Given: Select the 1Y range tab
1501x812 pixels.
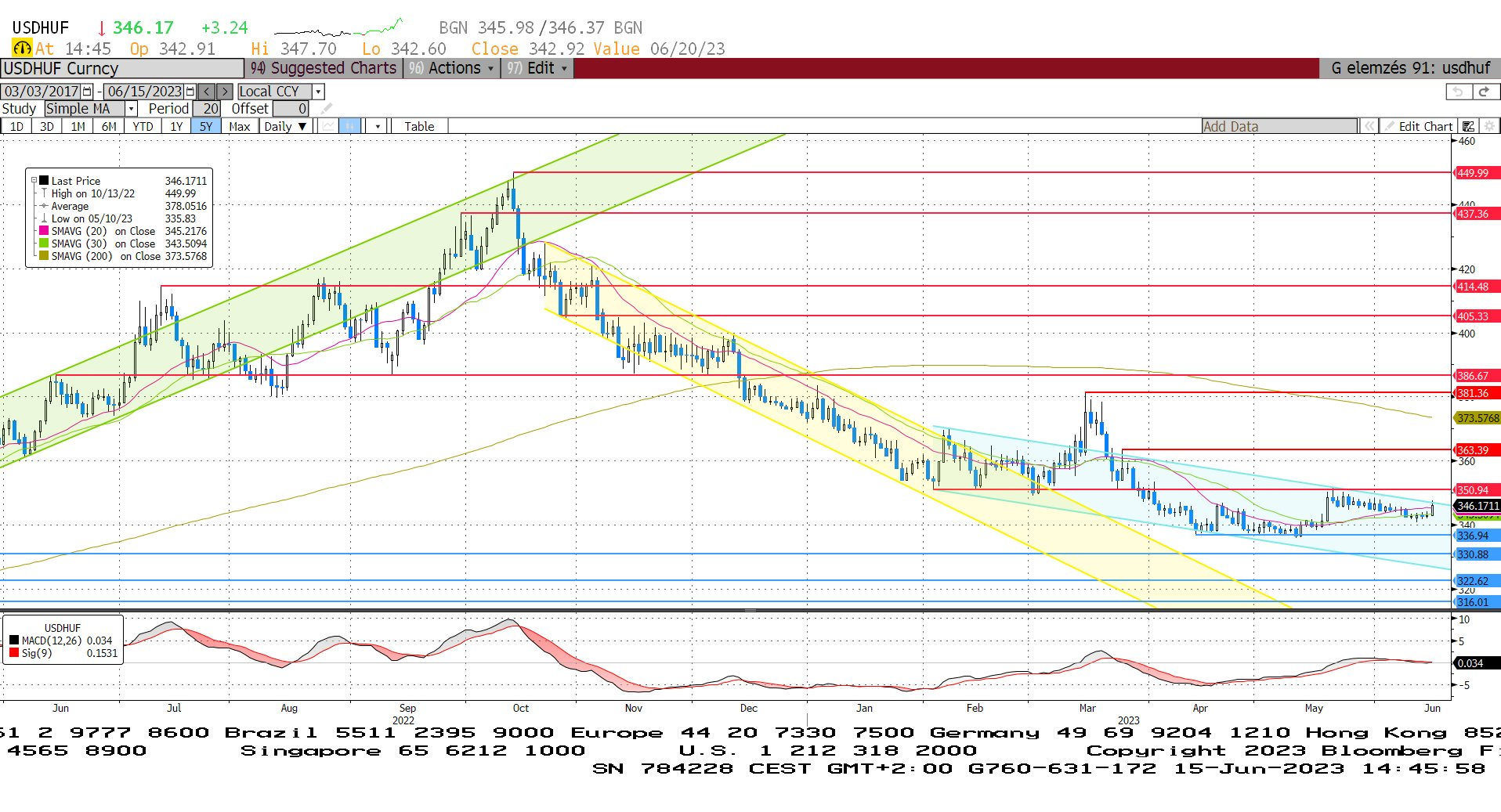Looking at the screenshot, I should coord(176,126).
